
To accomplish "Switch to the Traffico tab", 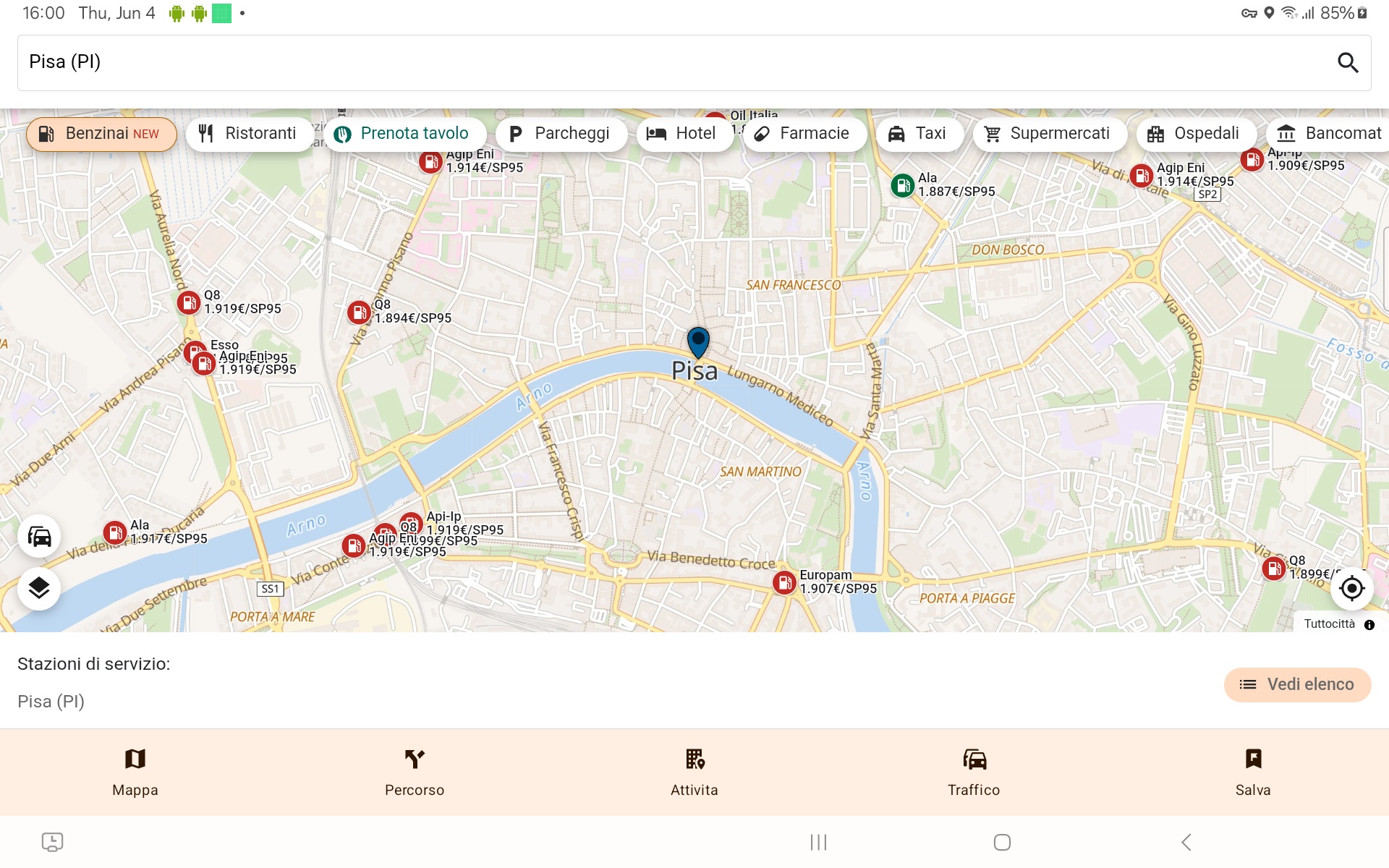I will pos(974,773).
